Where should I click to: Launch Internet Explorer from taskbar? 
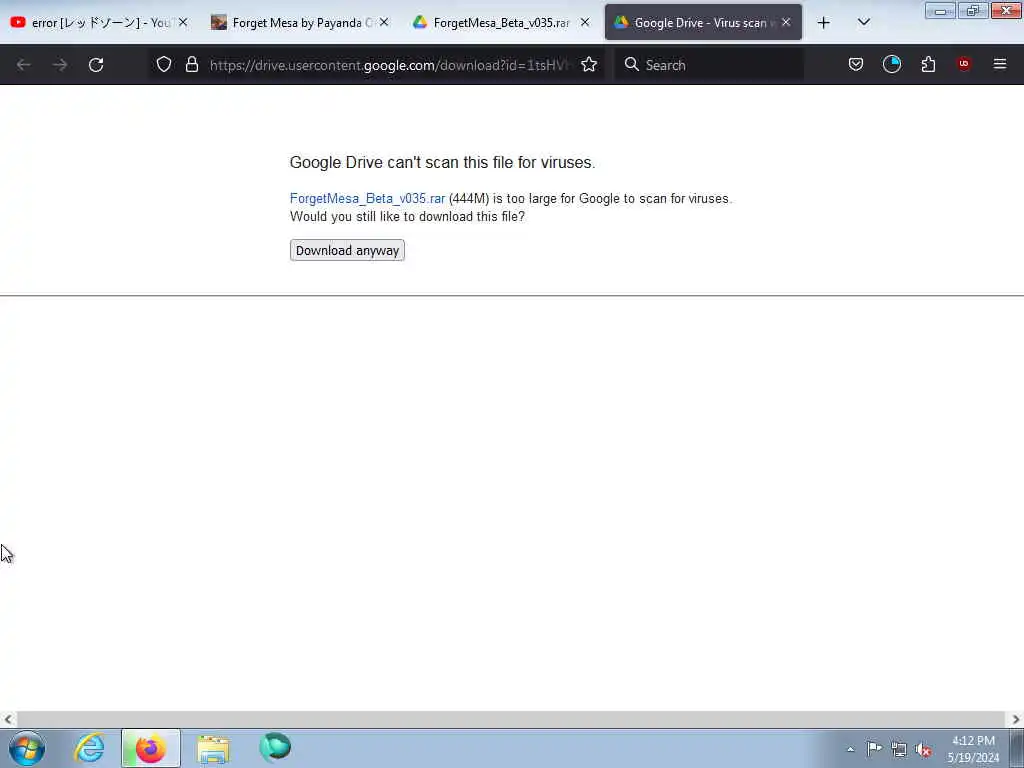pos(89,748)
